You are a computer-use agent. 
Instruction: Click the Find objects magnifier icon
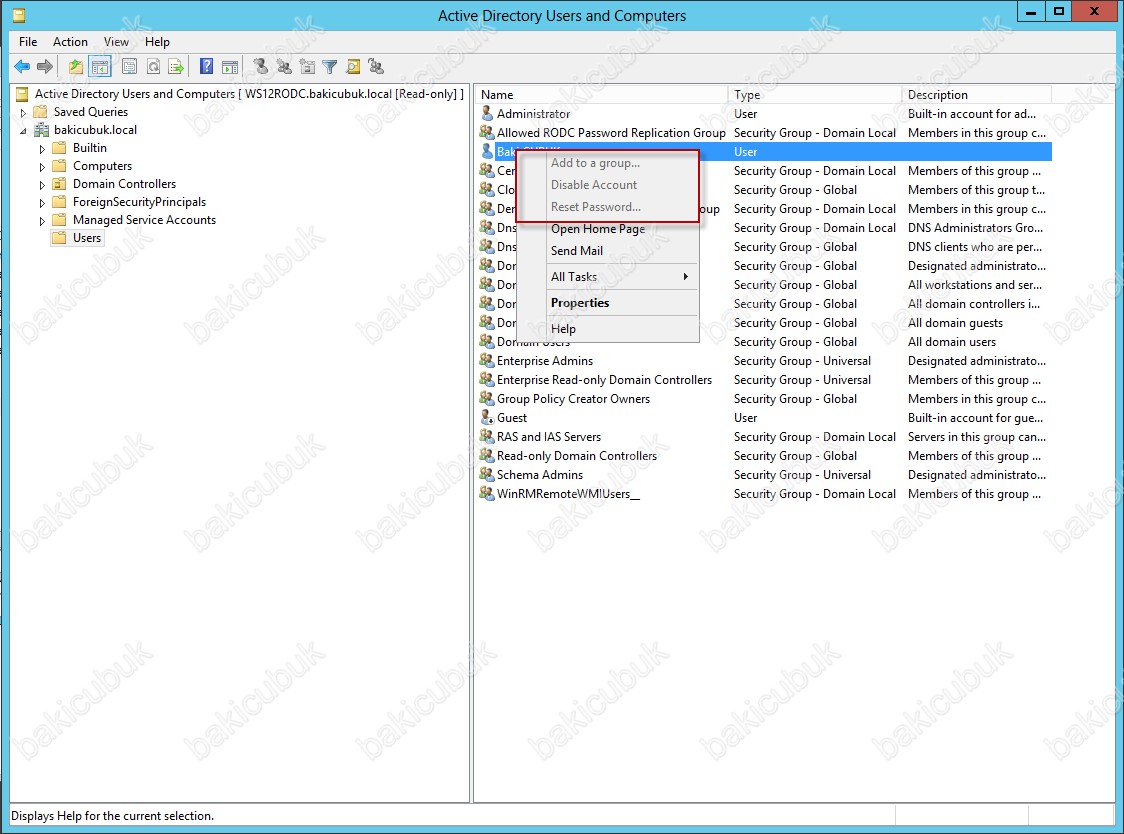[x=353, y=67]
